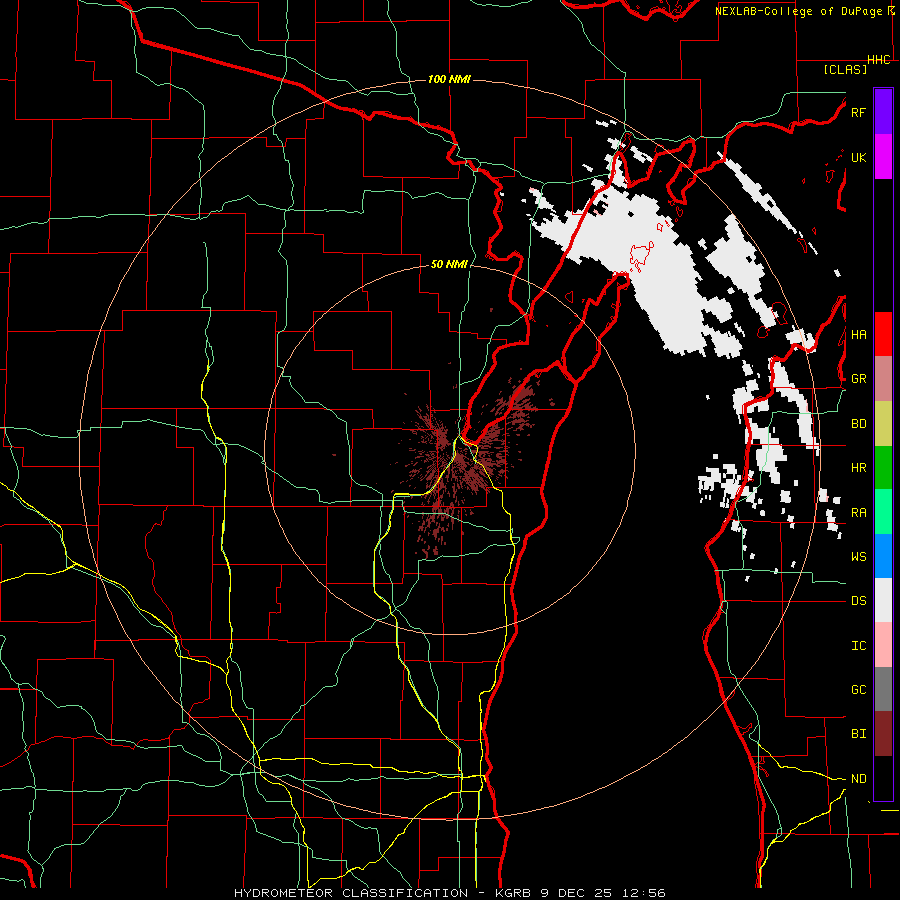Click the RA legend label

coord(858,513)
